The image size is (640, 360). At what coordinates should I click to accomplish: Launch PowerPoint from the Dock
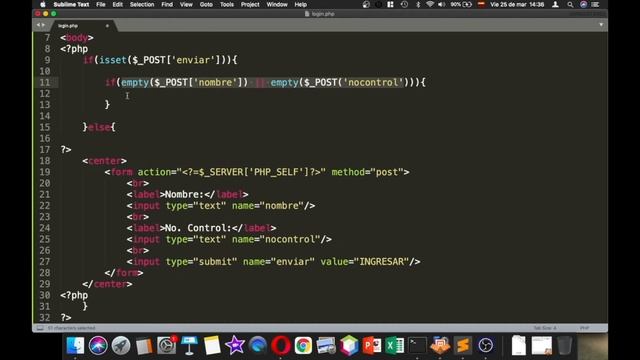tap(371, 345)
